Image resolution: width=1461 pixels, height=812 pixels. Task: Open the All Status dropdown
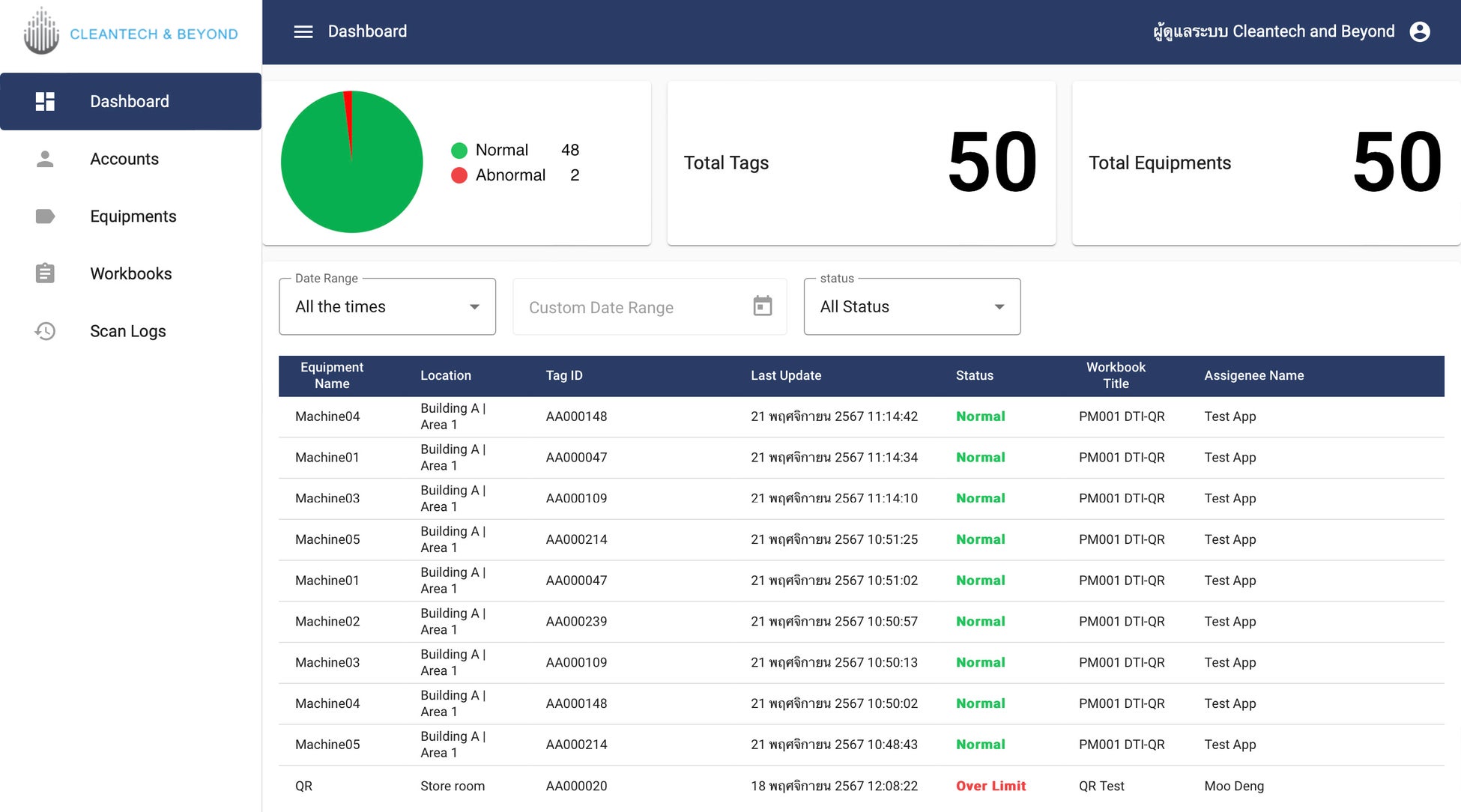click(x=911, y=306)
